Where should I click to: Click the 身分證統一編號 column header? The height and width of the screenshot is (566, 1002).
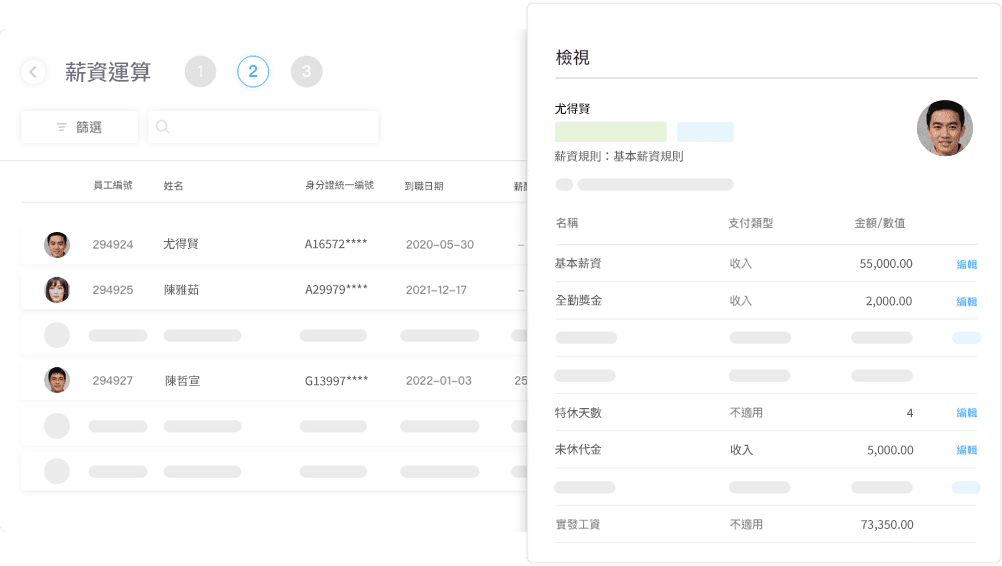(339, 185)
